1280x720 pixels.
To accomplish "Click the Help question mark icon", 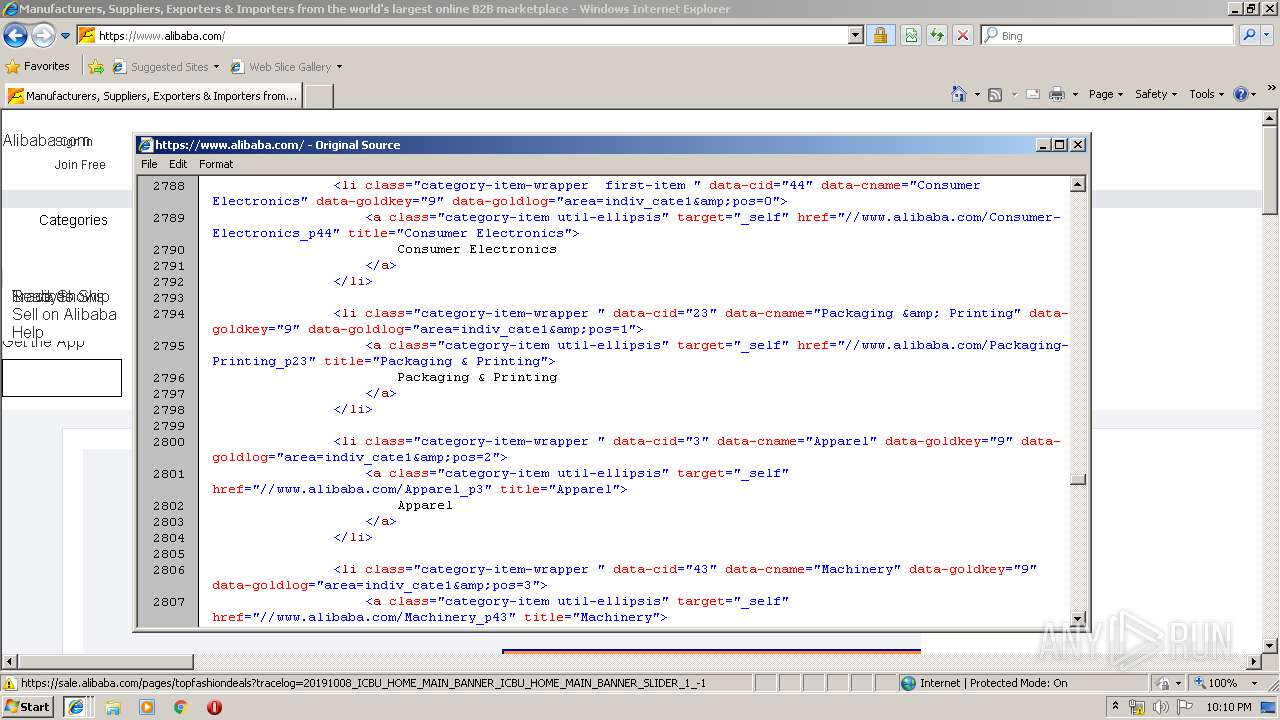I will point(1240,94).
